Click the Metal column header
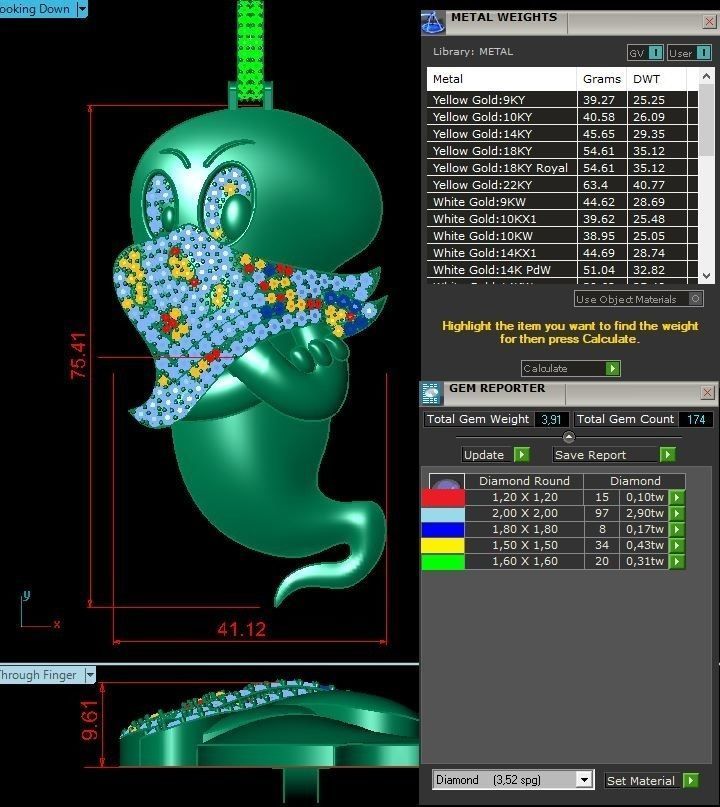The width and height of the screenshot is (720, 807). 501,79
